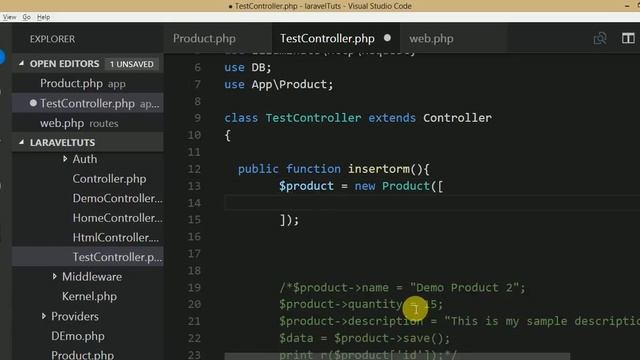Viewport: 640px width, 360px height.
Task: Open the Help menu
Action: (43, 17)
